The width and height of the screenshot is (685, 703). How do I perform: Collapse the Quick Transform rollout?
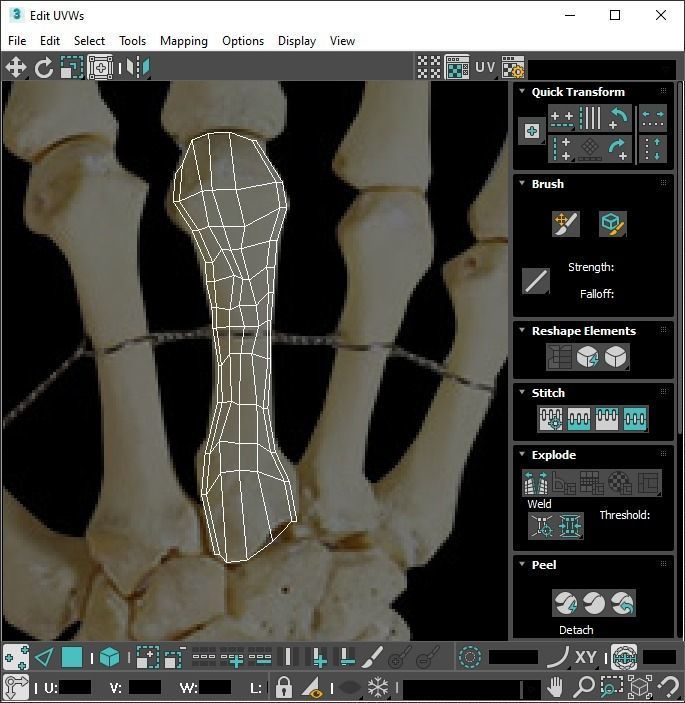[522, 91]
